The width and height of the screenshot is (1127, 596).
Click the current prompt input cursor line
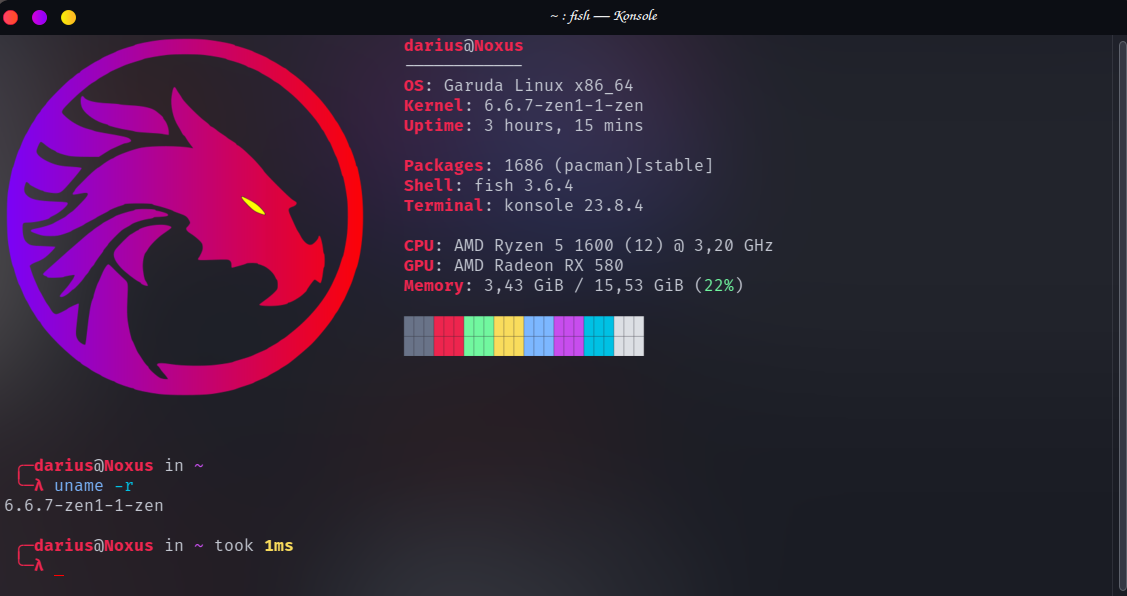[42, 567]
